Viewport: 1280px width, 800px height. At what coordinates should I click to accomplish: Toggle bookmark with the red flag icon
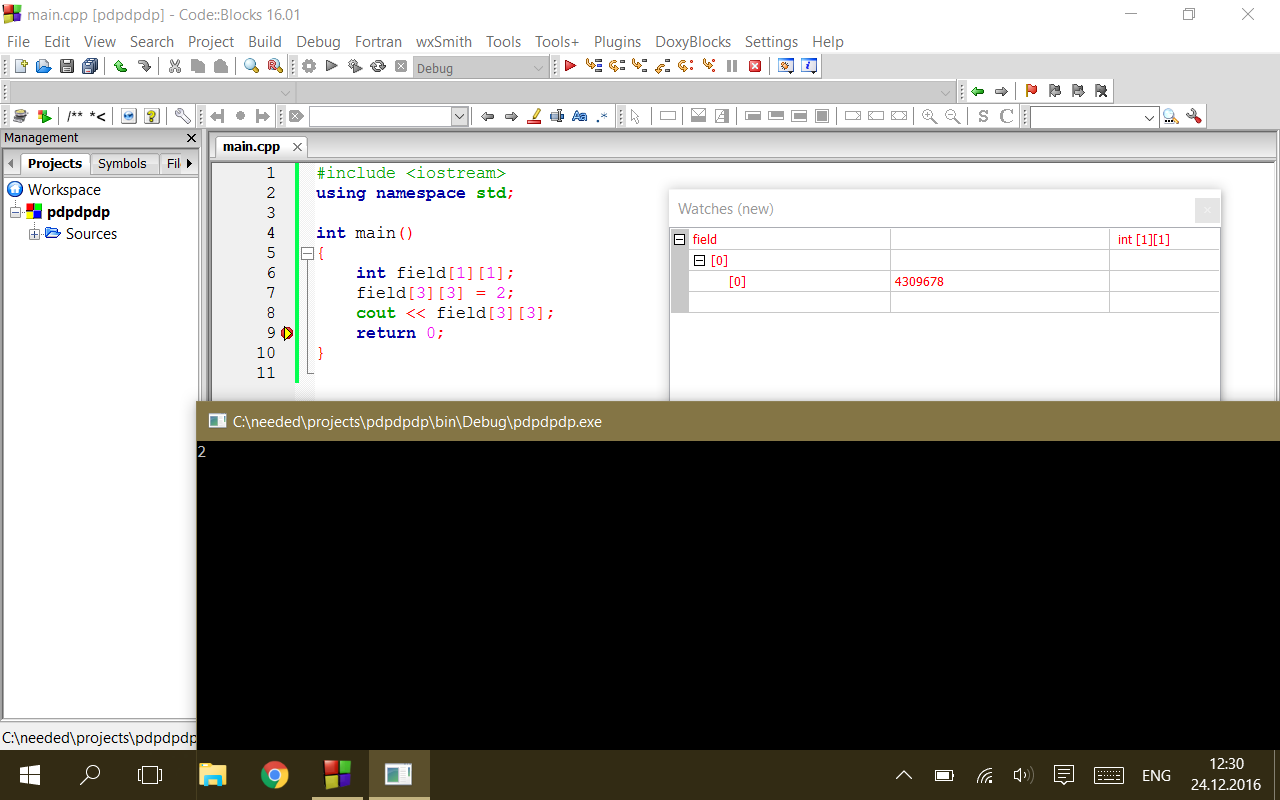(x=1032, y=91)
